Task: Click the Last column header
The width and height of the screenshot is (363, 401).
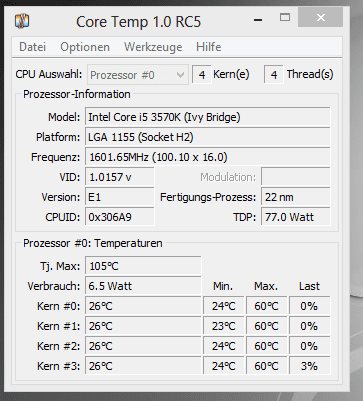Action: [x=309, y=286]
